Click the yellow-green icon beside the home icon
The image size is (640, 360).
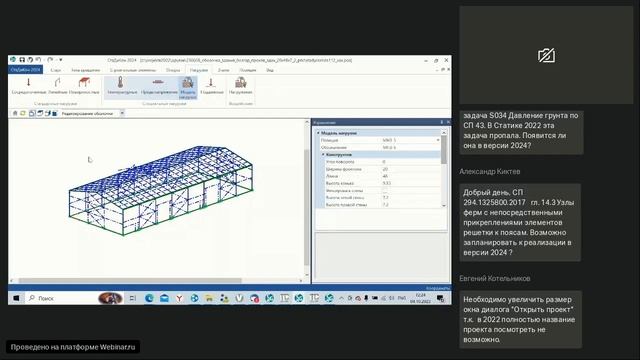23,113
